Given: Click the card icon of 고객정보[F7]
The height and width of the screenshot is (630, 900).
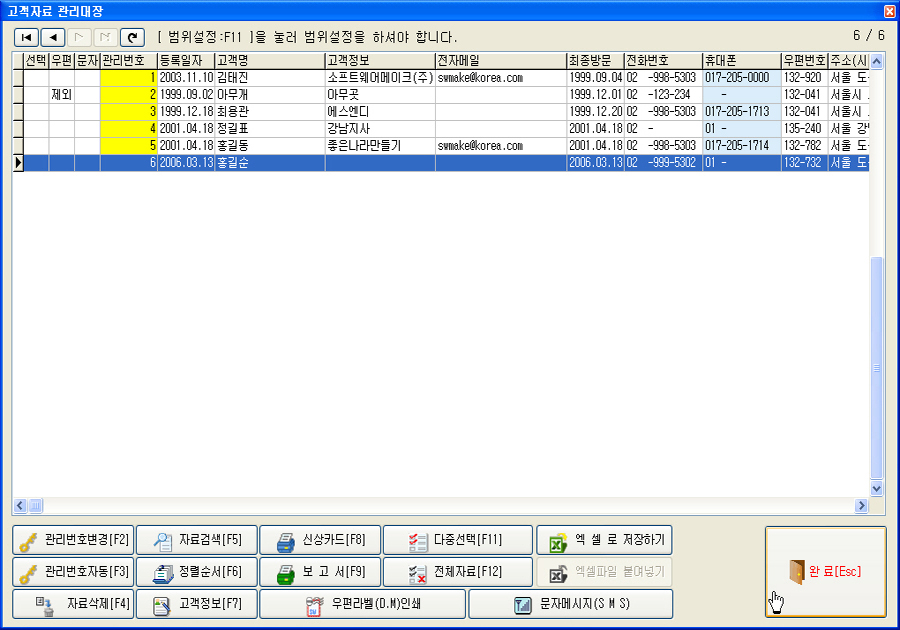Looking at the screenshot, I should coord(162,605).
